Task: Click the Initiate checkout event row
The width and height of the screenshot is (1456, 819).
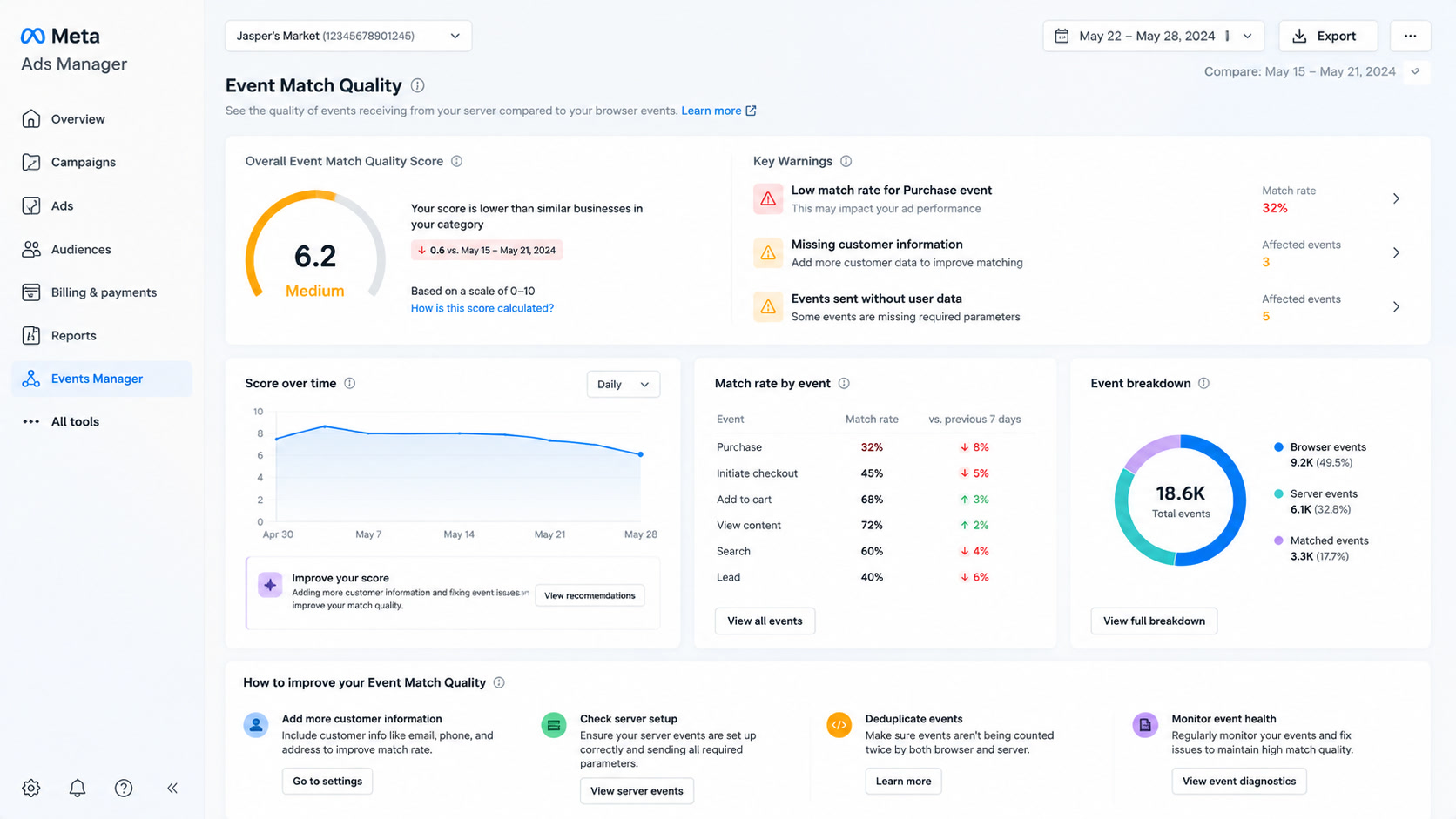Action: pos(875,473)
